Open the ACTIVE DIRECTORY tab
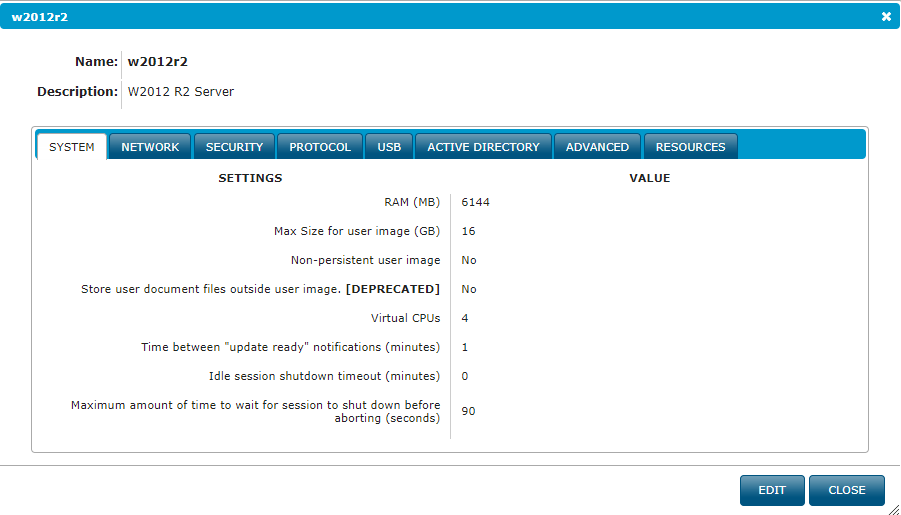Screen dimensions: 901x515 (483, 147)
